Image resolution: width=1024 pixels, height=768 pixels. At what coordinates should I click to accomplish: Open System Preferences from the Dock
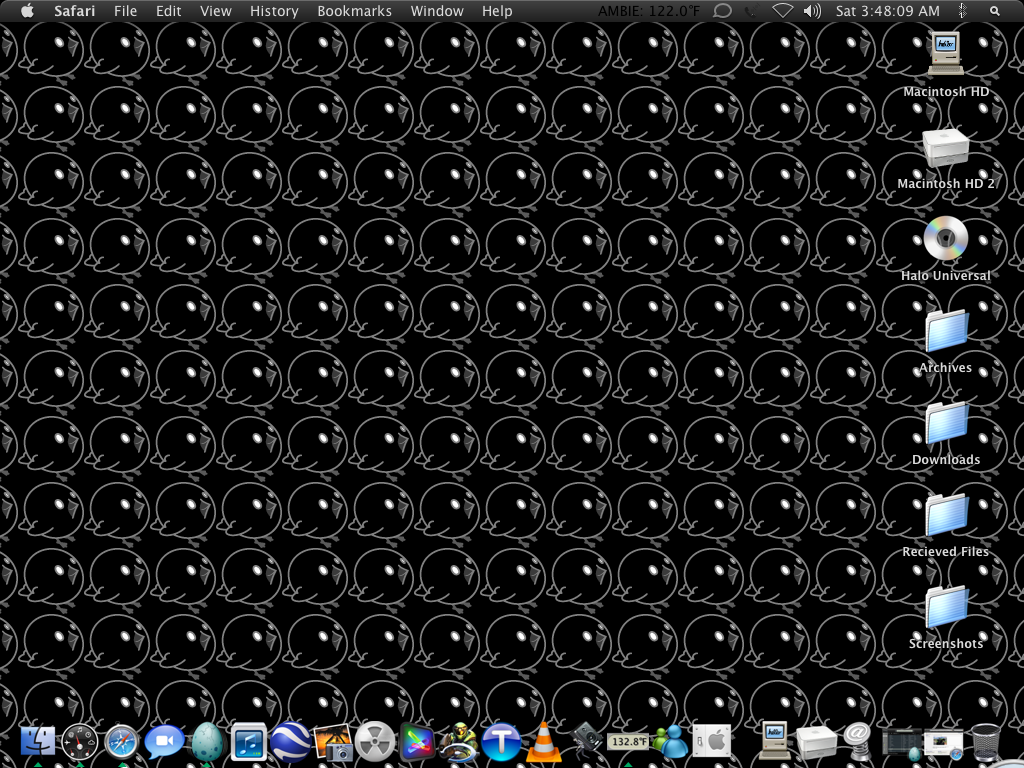(712, 742)
